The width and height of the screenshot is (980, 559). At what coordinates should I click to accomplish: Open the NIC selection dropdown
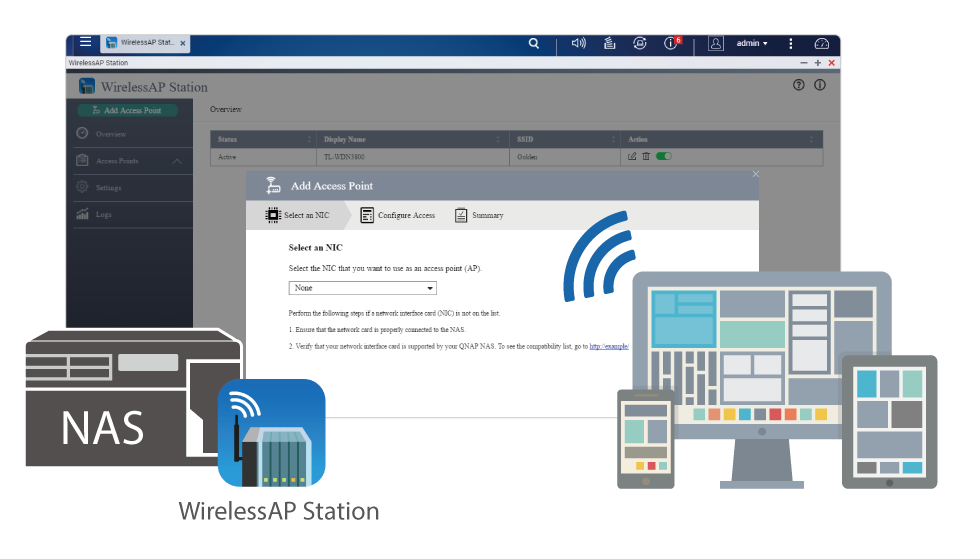pyautogui.click(x=363, y=288)
